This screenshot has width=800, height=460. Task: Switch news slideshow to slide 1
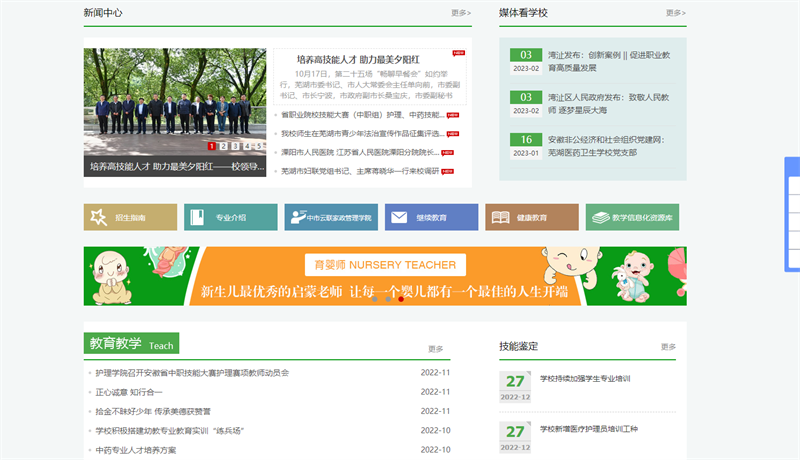[211, 146]
